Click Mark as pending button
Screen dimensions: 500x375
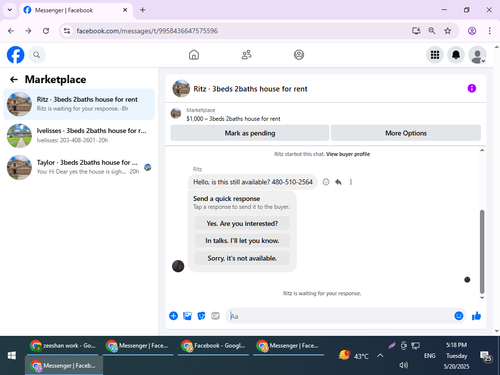[250, 133]
